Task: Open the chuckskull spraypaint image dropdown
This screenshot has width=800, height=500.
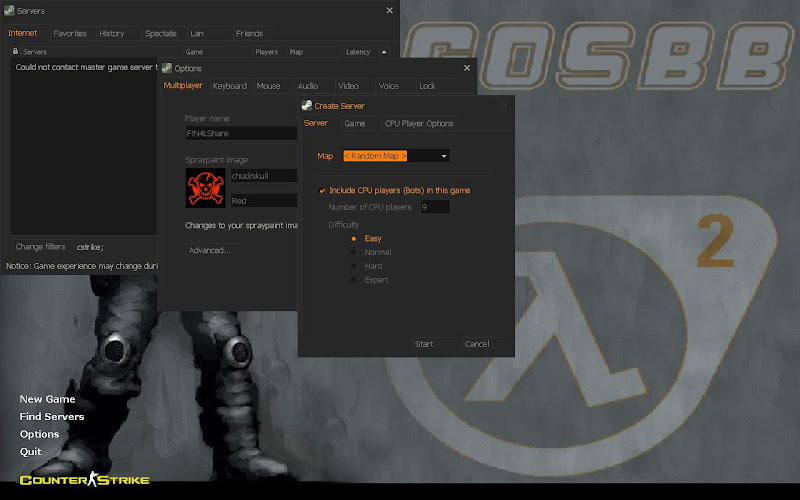Action: [264, 176]
